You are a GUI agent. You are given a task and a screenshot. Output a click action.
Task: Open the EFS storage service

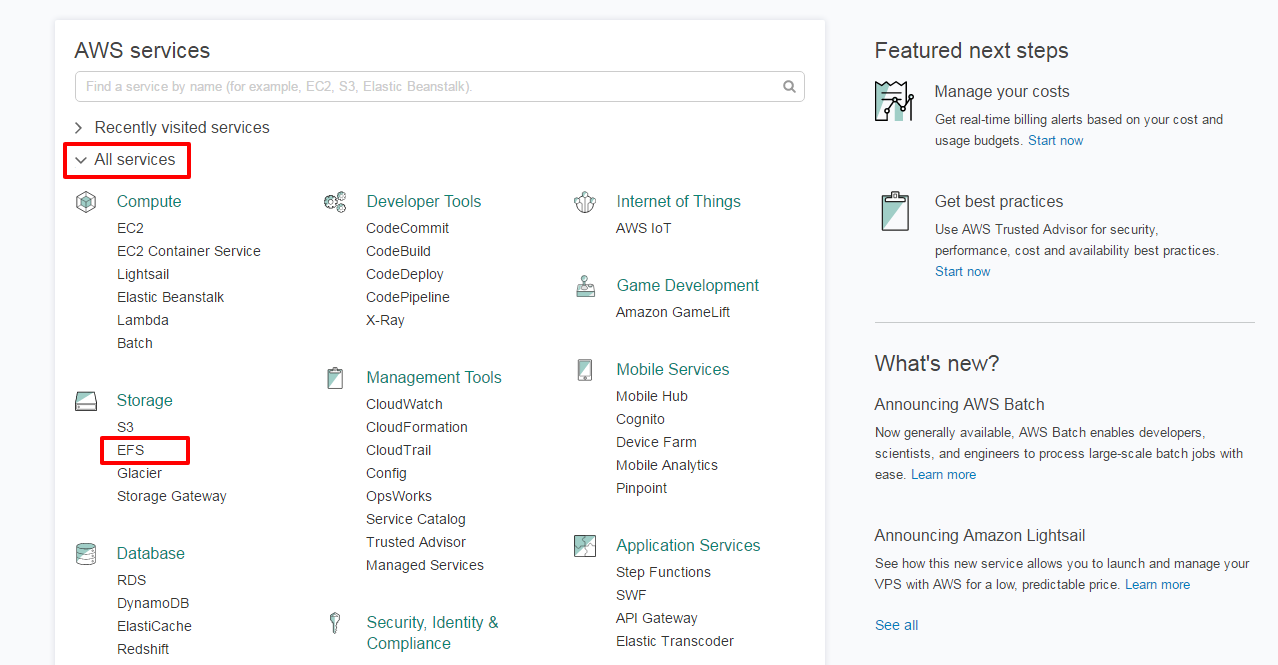(131, 450)
